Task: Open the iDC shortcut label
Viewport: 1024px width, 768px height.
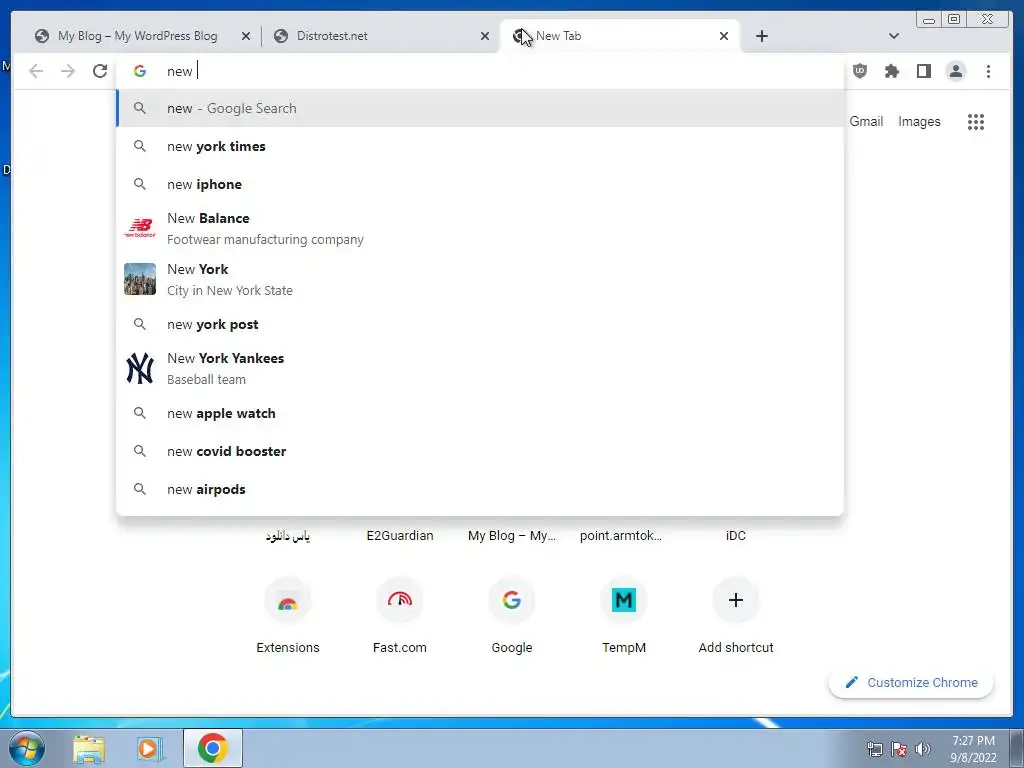Action: click(735, 536)
